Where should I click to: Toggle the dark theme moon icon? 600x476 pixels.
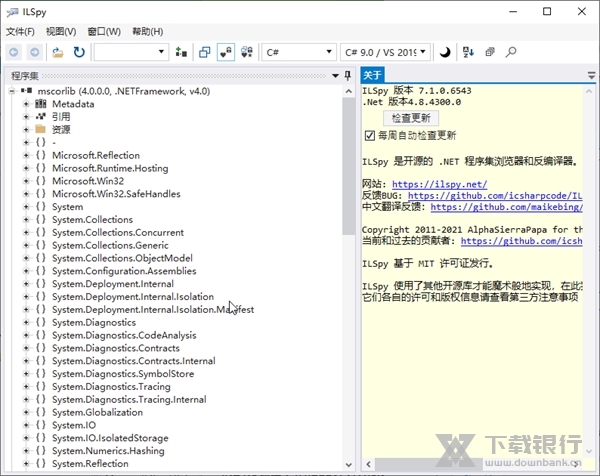446,52
